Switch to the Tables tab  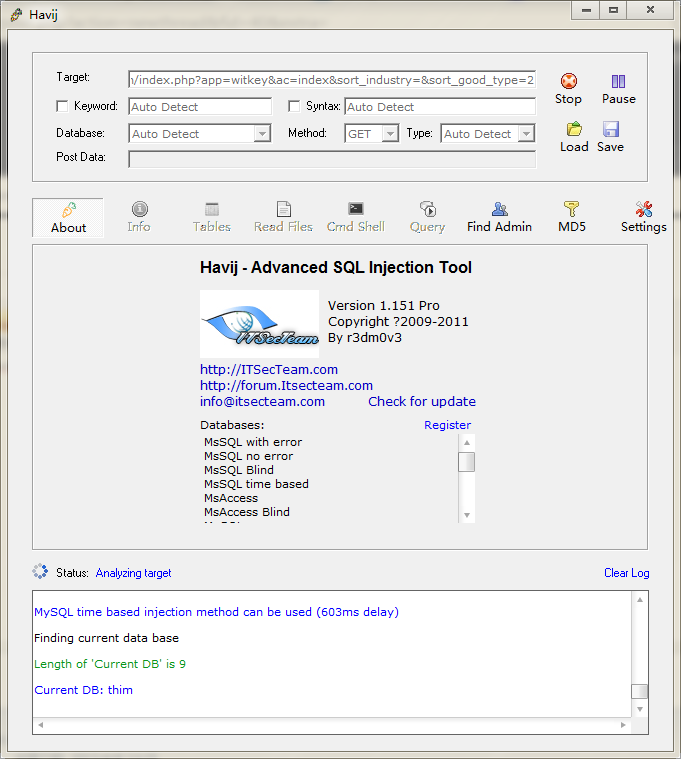coord(212,218)
